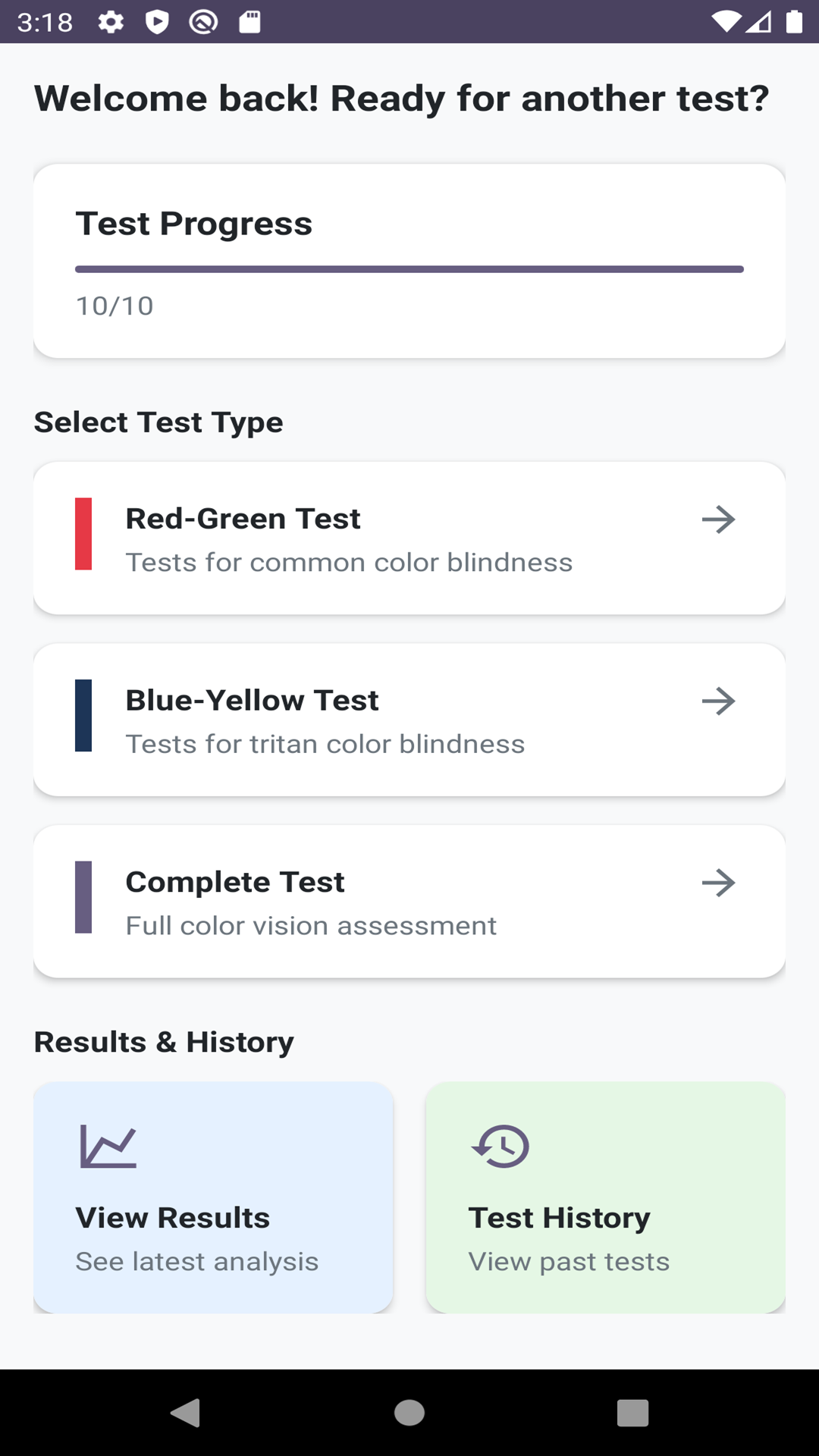819x1456 pixels.
Task: Click the settings gear in status bar
Action: click(111, 22)
